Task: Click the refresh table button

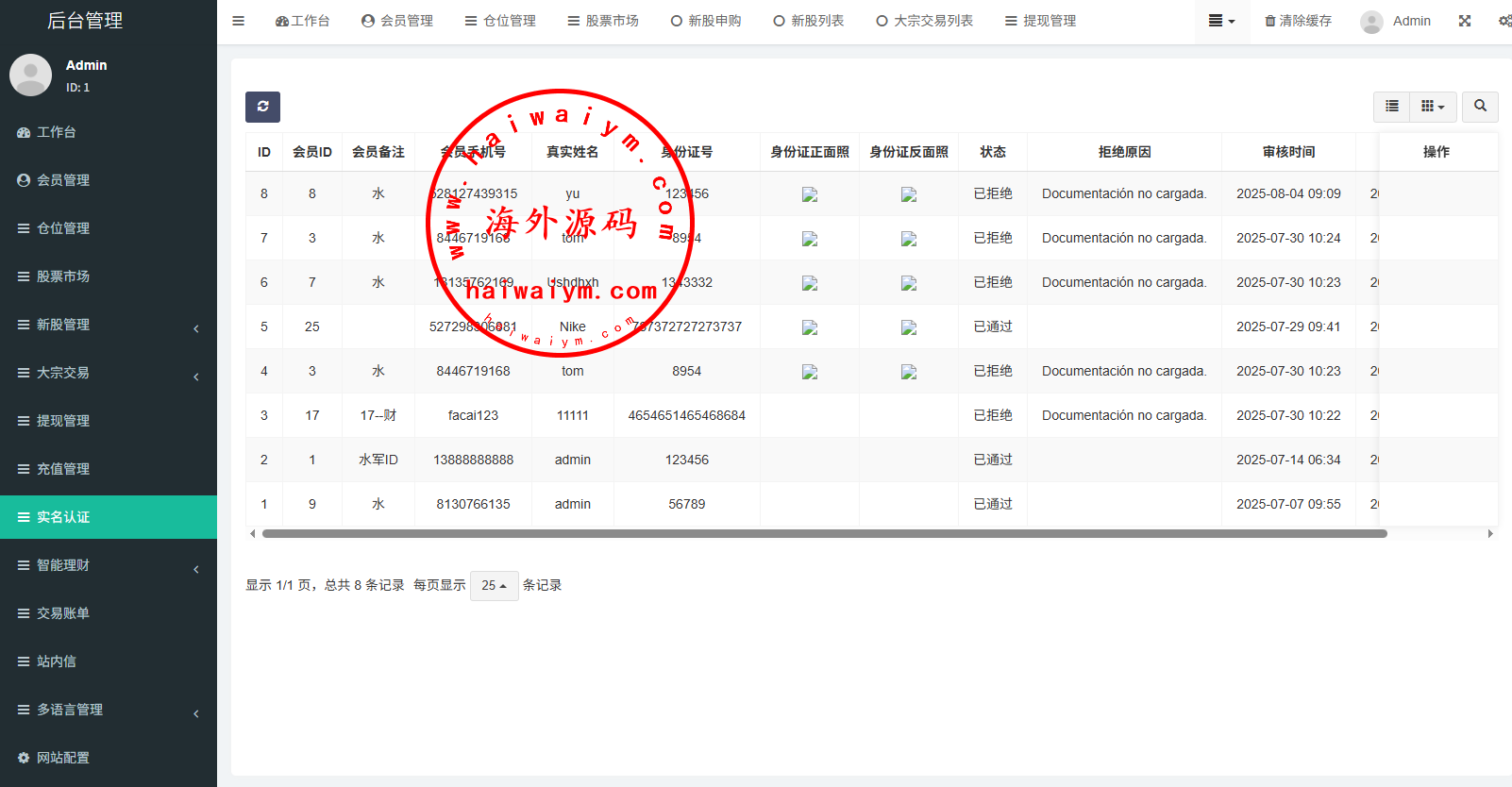Action: click(262, 107)
